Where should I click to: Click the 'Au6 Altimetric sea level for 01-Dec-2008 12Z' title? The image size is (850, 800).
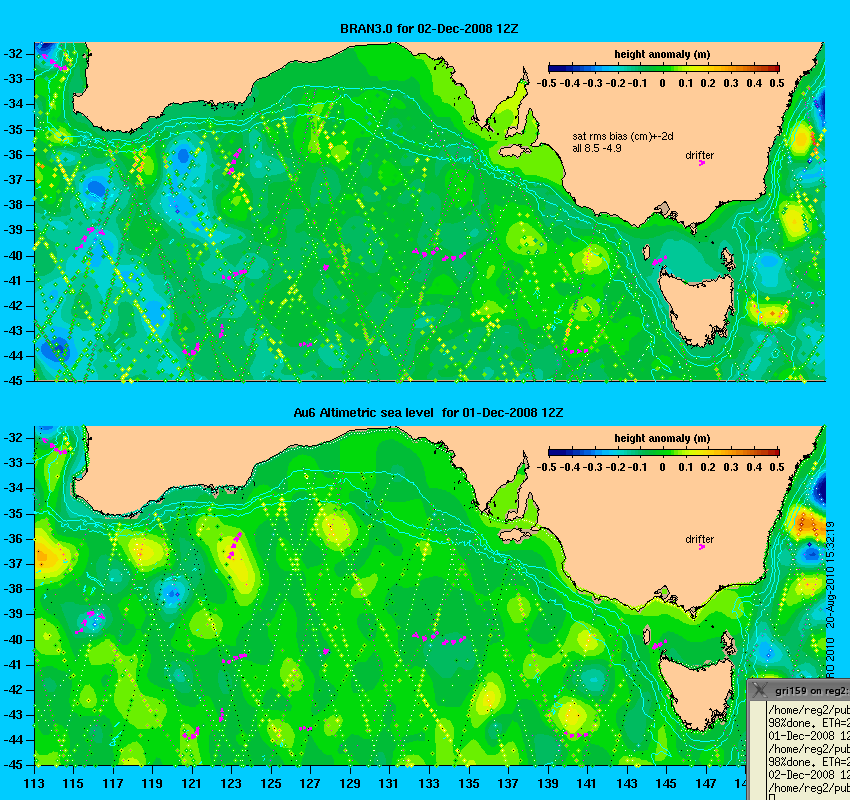coord(428,413)
